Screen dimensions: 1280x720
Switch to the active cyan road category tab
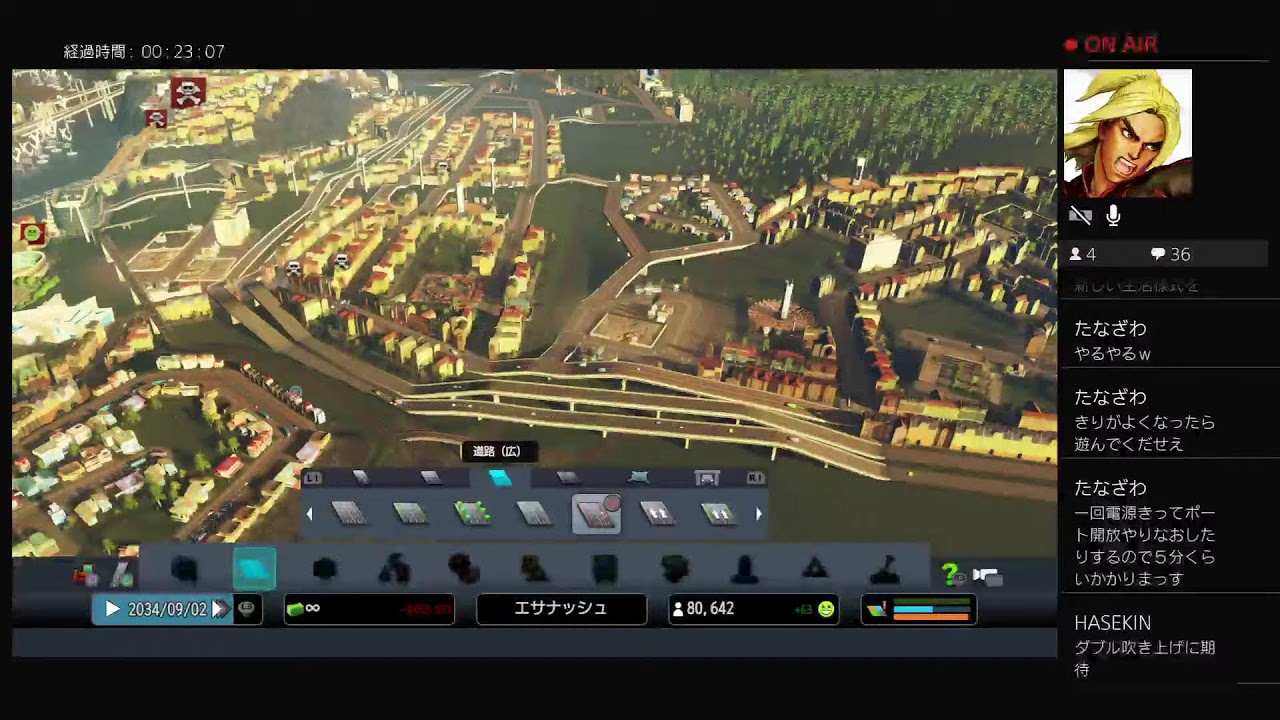(x=499, y=478)
